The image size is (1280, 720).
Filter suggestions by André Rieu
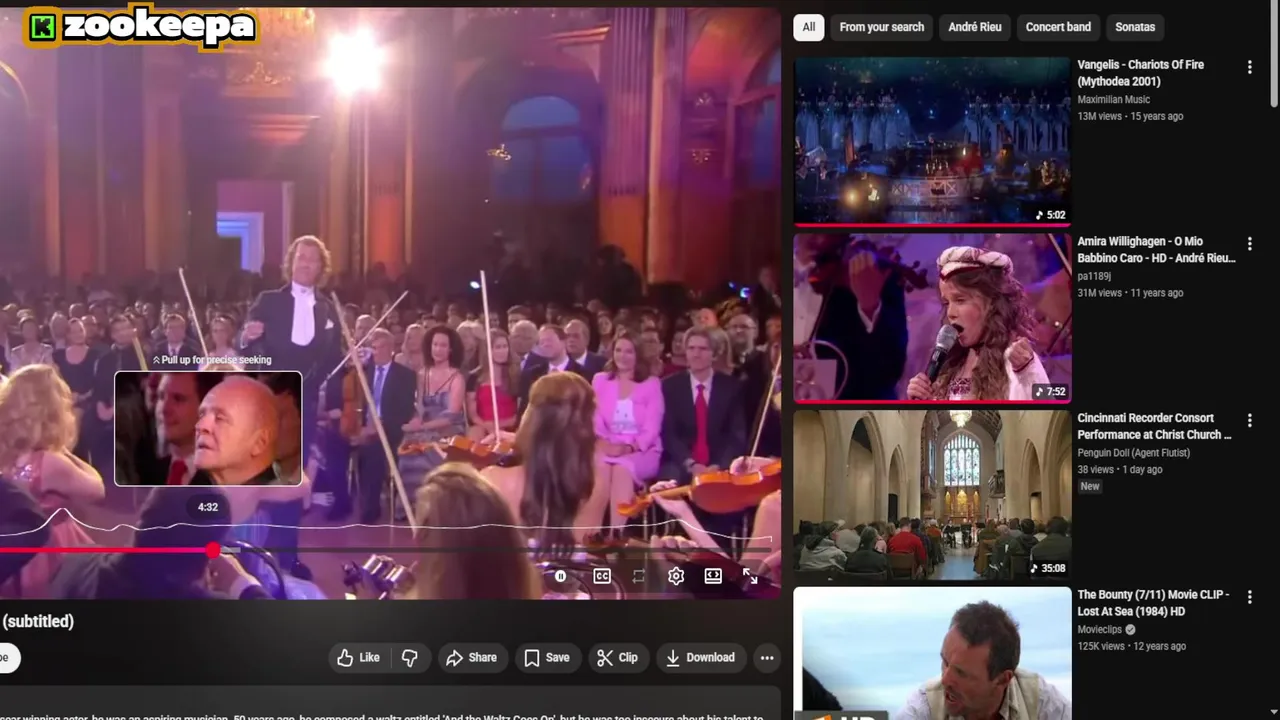pyautogui.click(x=975, y=27)
